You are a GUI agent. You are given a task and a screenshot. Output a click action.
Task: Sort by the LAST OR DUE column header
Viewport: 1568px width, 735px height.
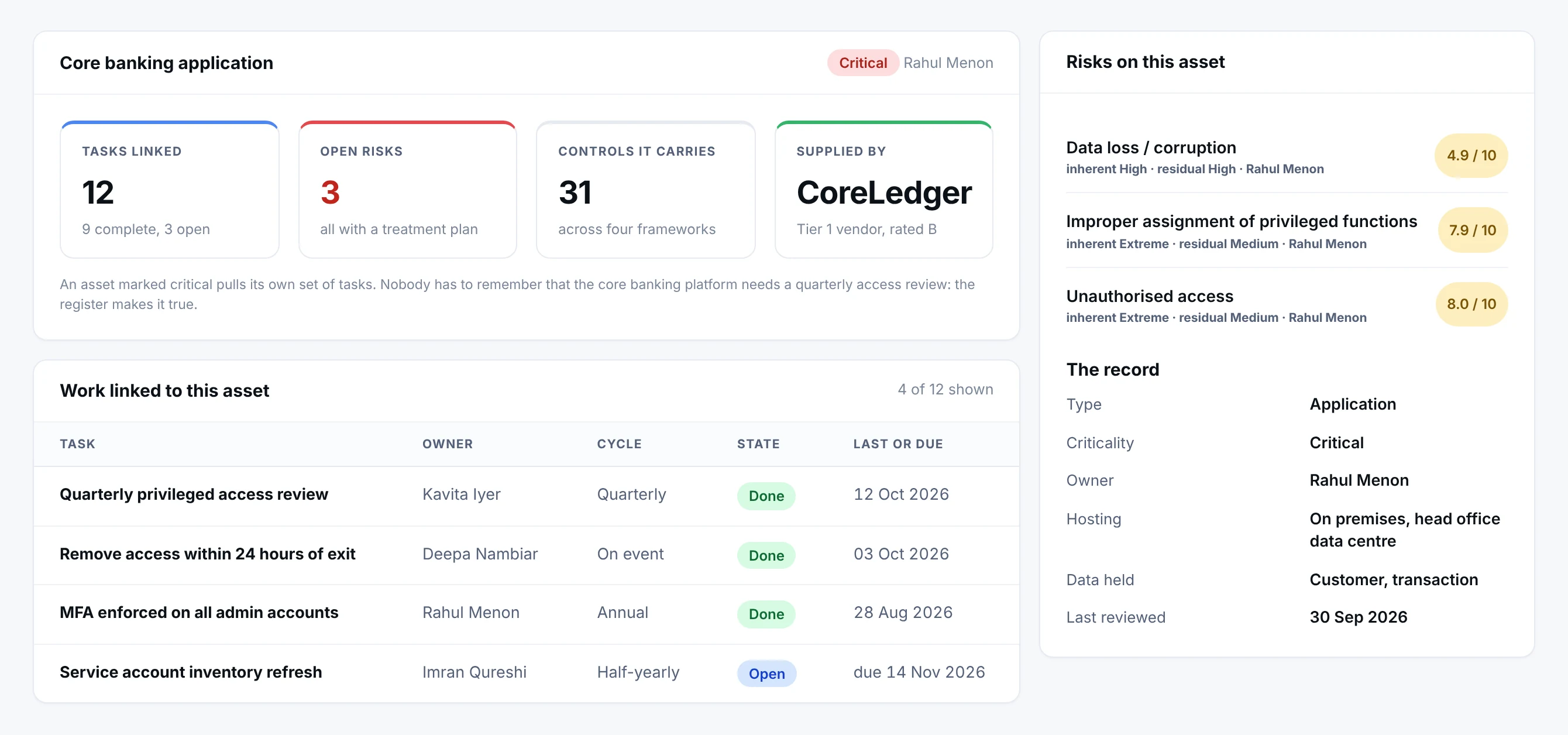coord(898,444)
